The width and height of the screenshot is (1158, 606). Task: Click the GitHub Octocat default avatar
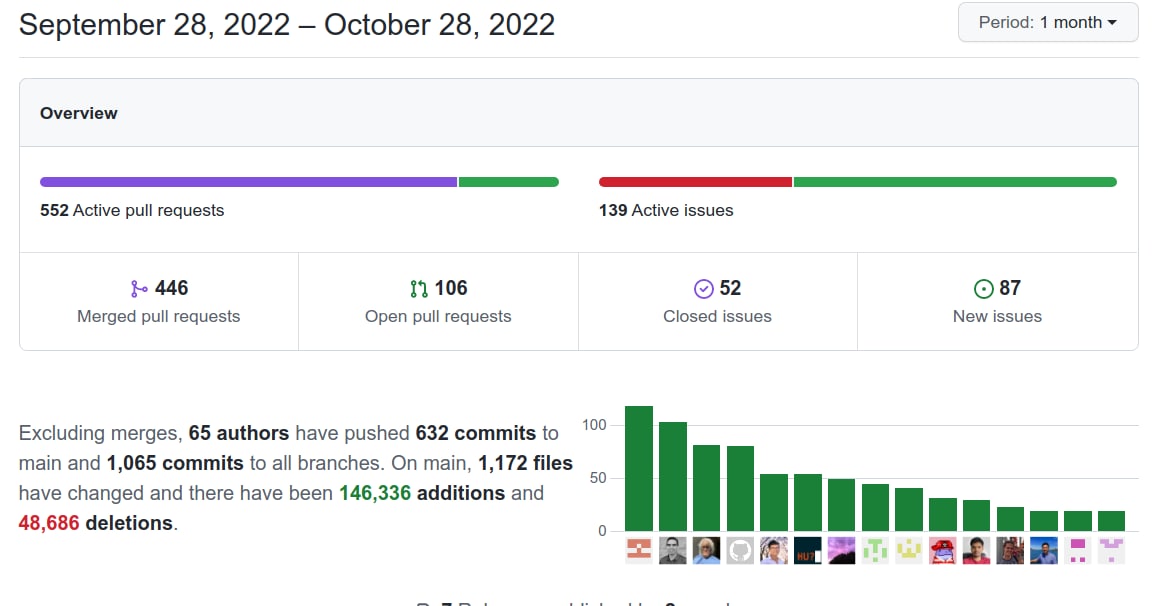740,551
